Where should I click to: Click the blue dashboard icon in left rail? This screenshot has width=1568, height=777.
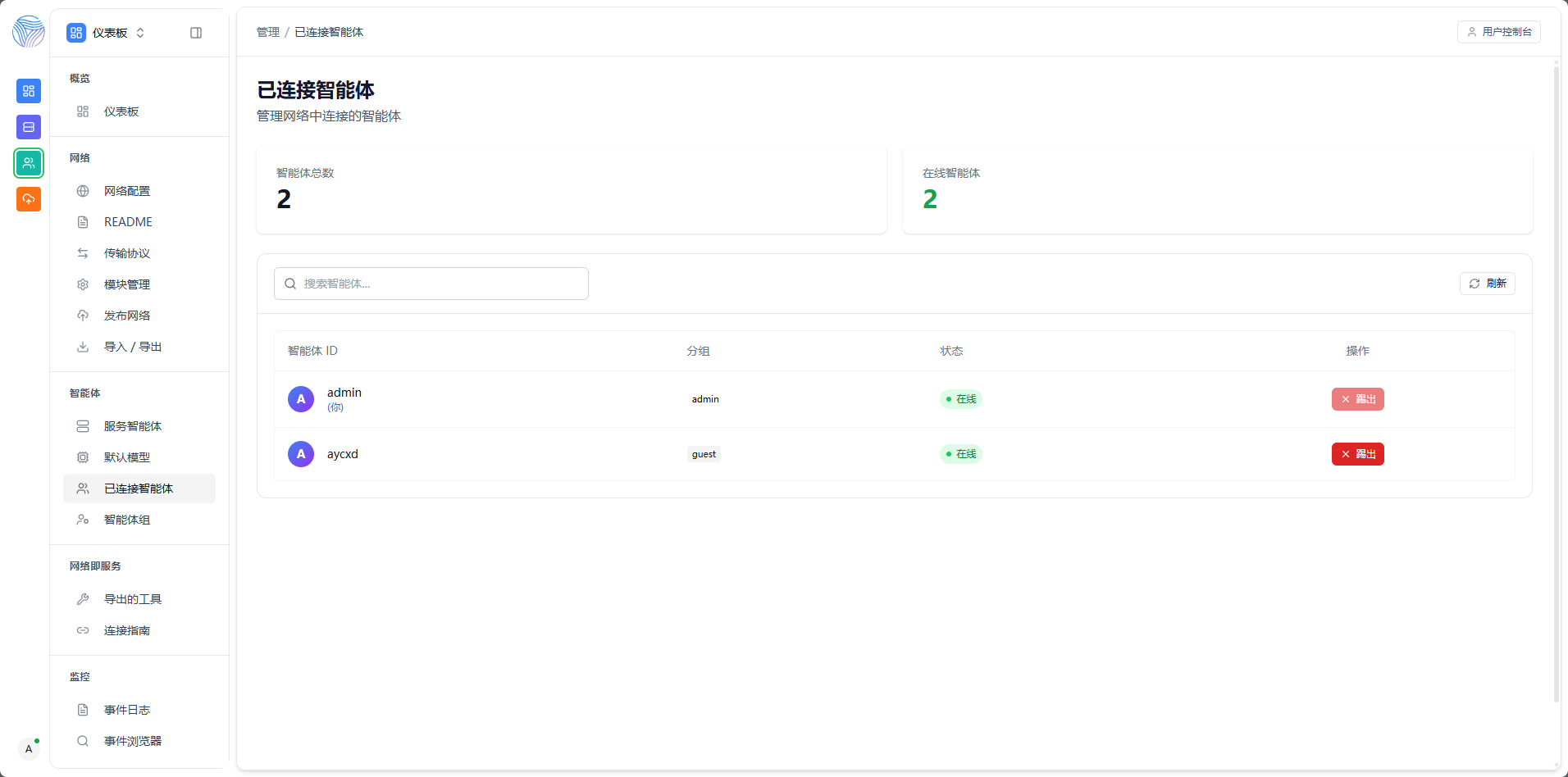(29, 91)
